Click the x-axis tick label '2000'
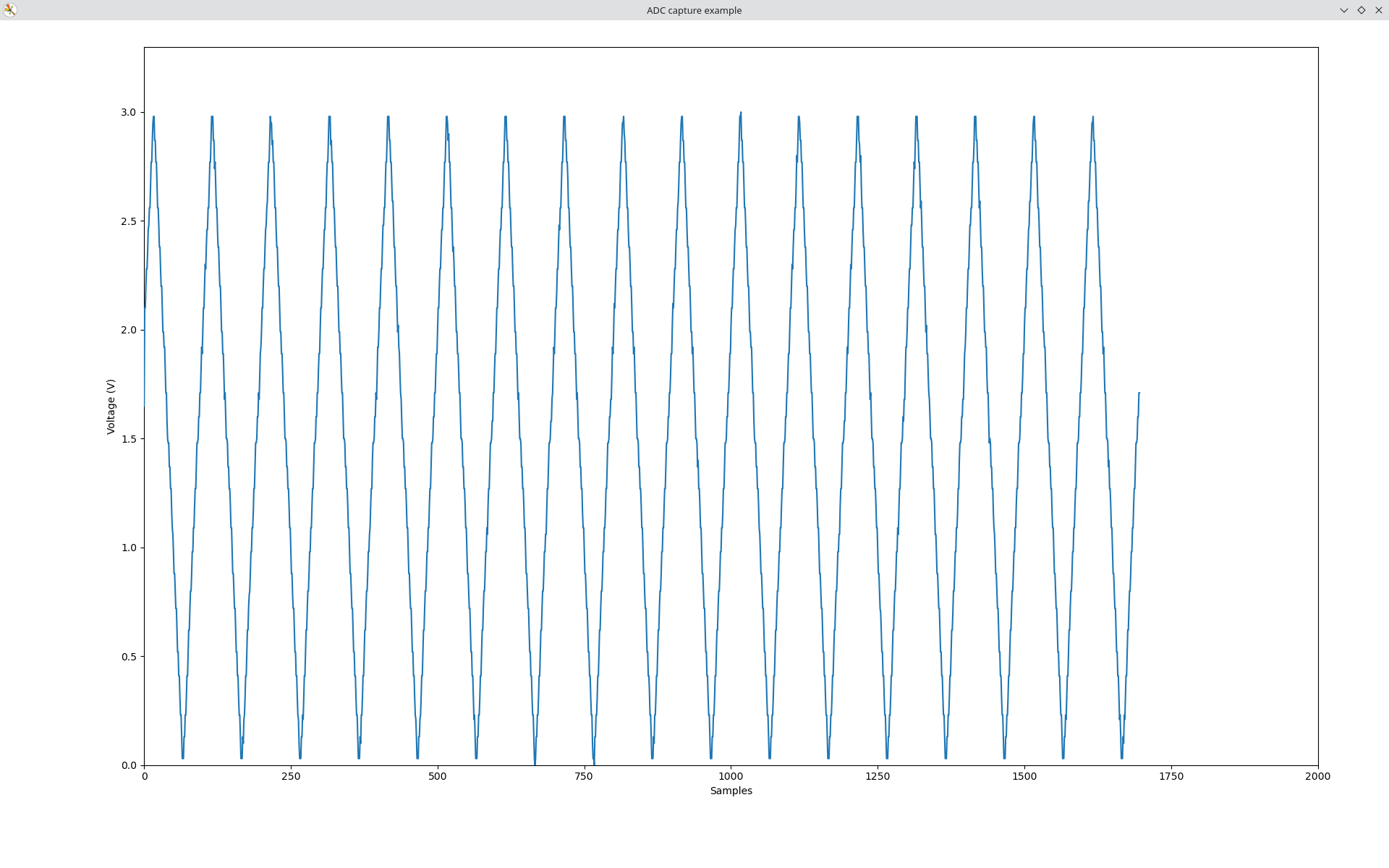Image resolution: width=1389 pixels, height=868 pixels. 1317,776
